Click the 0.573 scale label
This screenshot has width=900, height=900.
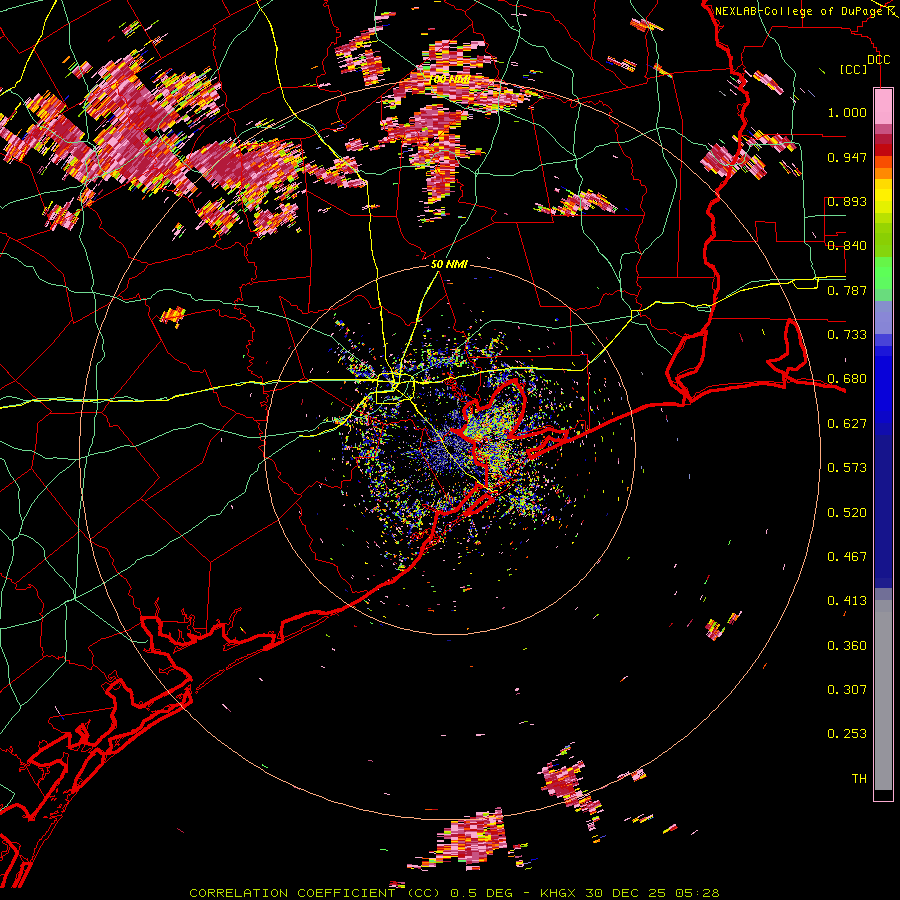[847, 468]
